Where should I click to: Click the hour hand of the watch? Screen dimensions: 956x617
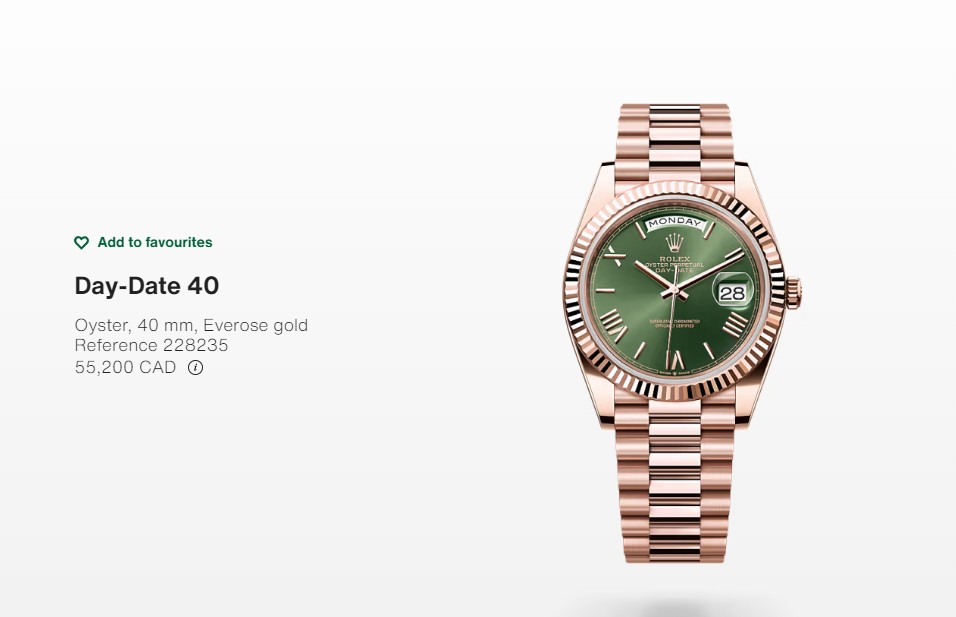[655, 277]
